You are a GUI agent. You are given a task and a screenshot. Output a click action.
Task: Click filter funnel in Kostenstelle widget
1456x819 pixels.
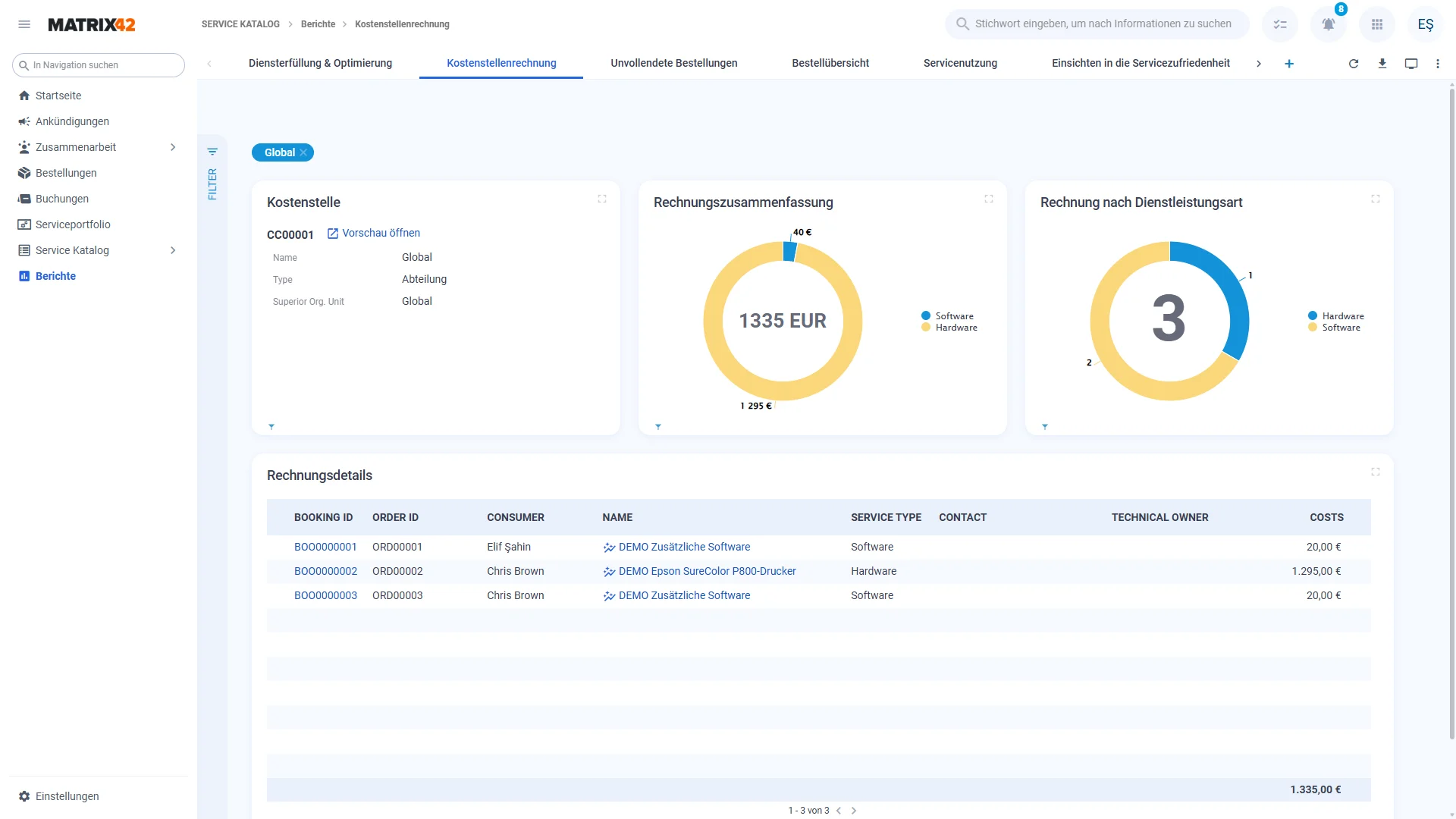coord(271,427)
